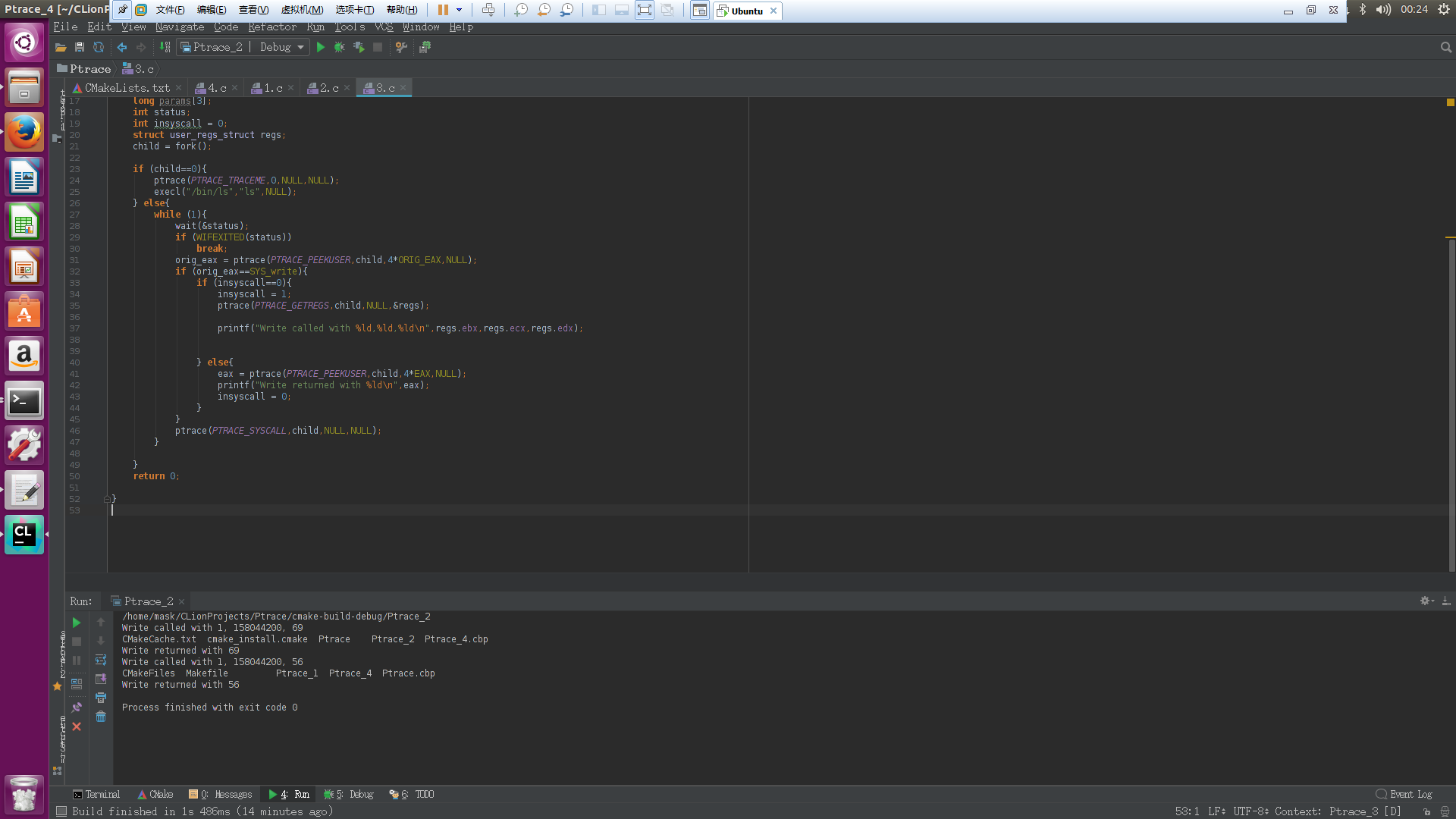Clear run console with trash icon
The width and height of the screenshot is (1456, 819).
[101, 717]
